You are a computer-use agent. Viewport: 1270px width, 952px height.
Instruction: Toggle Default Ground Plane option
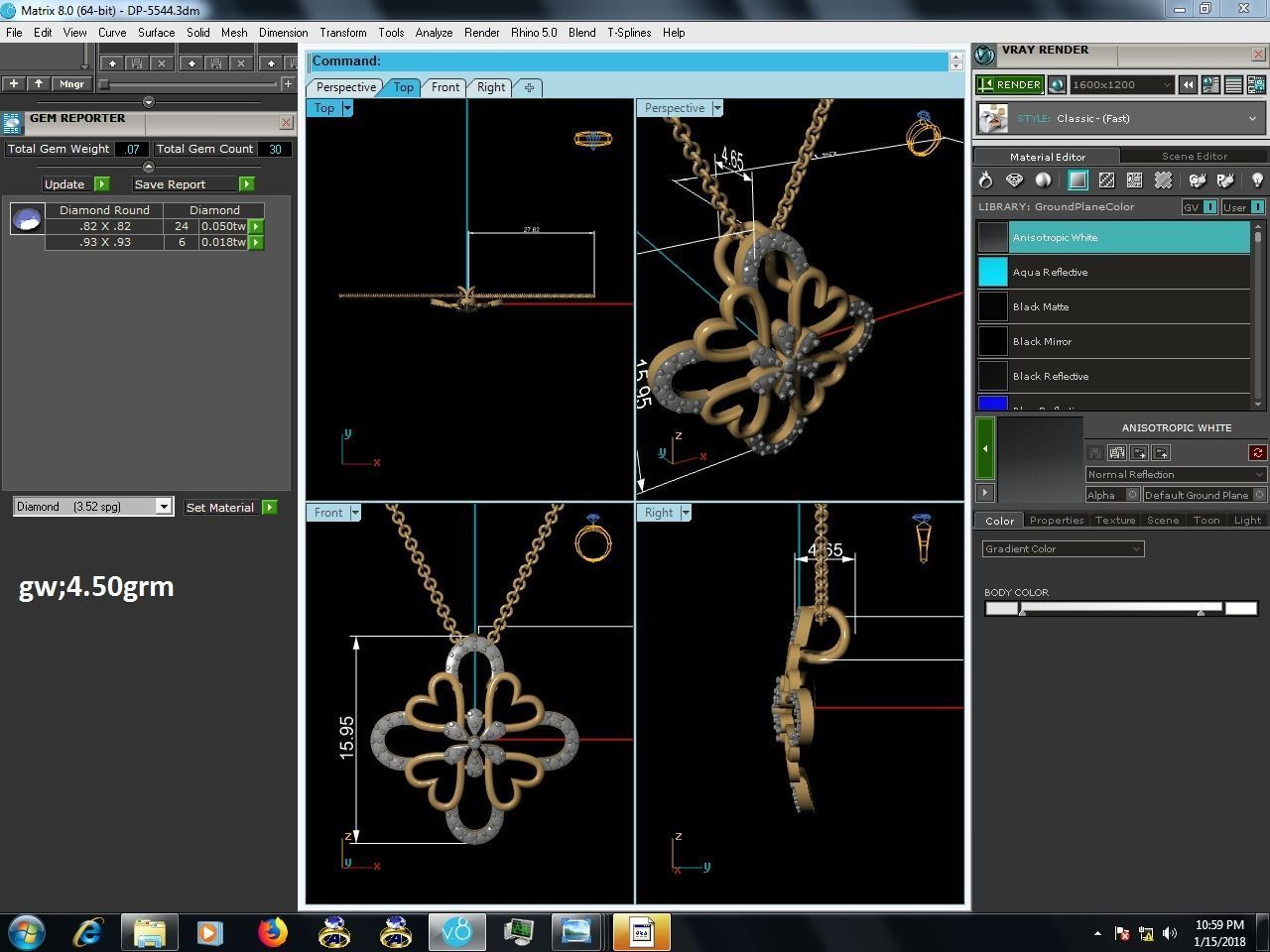[x=1205, y=495]
